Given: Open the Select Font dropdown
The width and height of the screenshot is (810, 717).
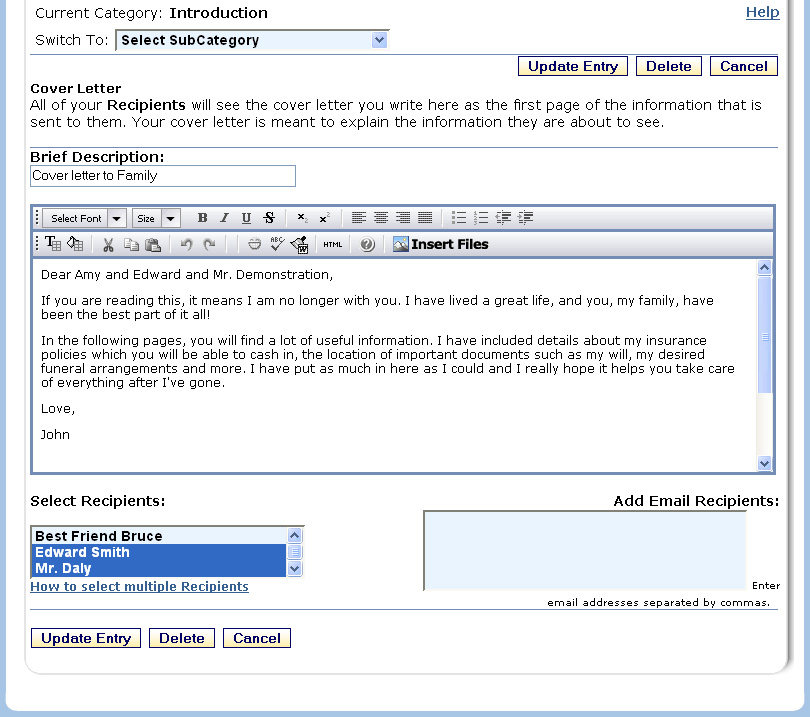Looking at the screenshot, I should pyautogui.click(x=85, y=219).
